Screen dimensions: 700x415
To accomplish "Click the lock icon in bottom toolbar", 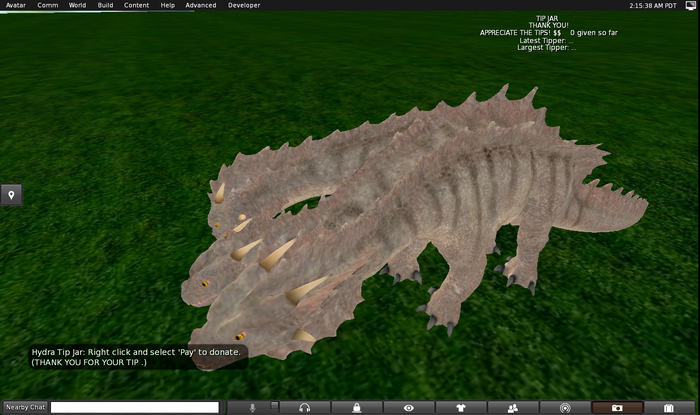I will (x=356, y=407).
